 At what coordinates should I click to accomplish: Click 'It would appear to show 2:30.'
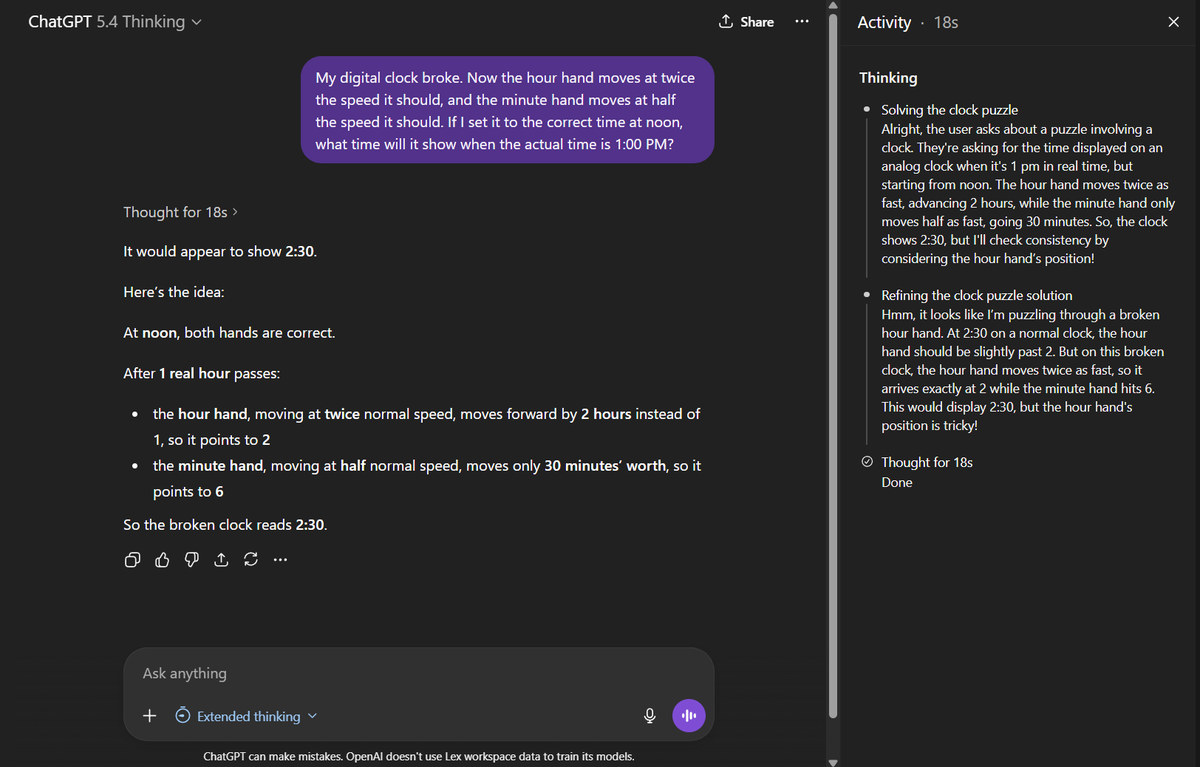220,251
